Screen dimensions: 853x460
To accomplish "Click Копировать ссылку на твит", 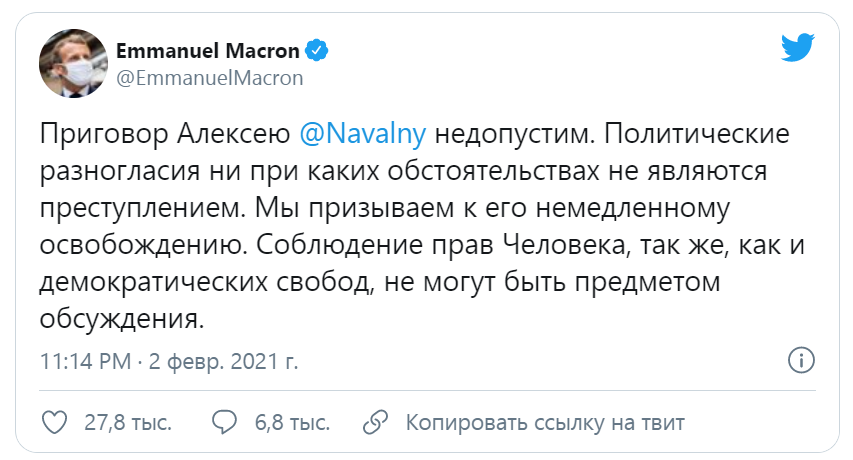I will click(545, 422).
